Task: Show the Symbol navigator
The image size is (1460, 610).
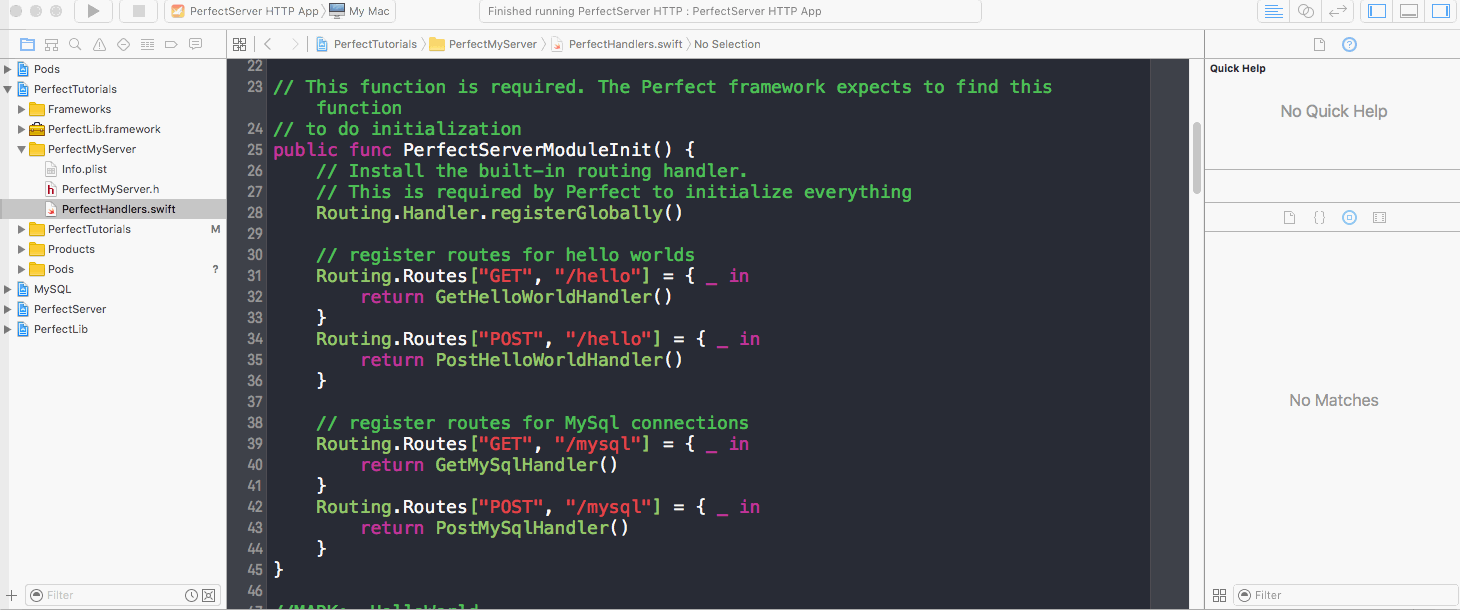Action: coord(51,44)
